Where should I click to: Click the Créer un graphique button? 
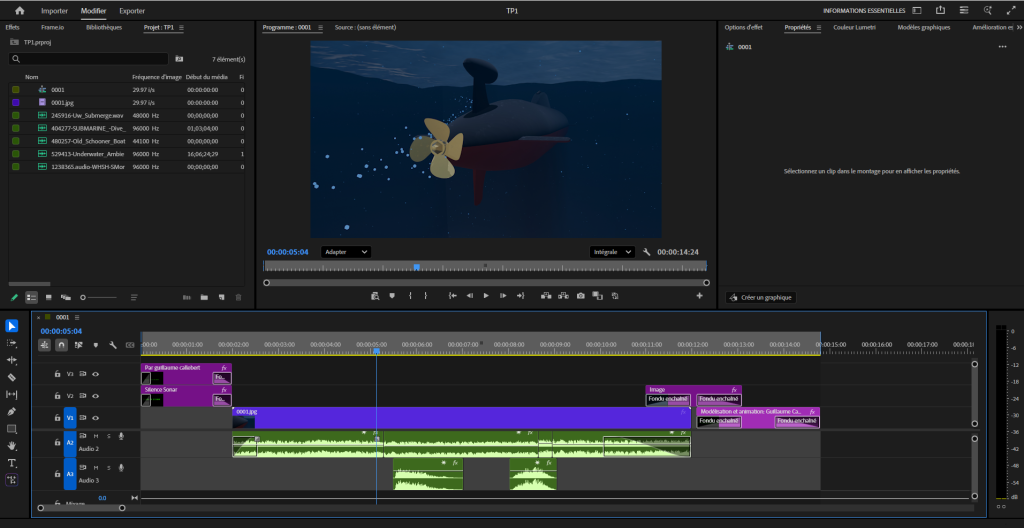coord(761,298)
